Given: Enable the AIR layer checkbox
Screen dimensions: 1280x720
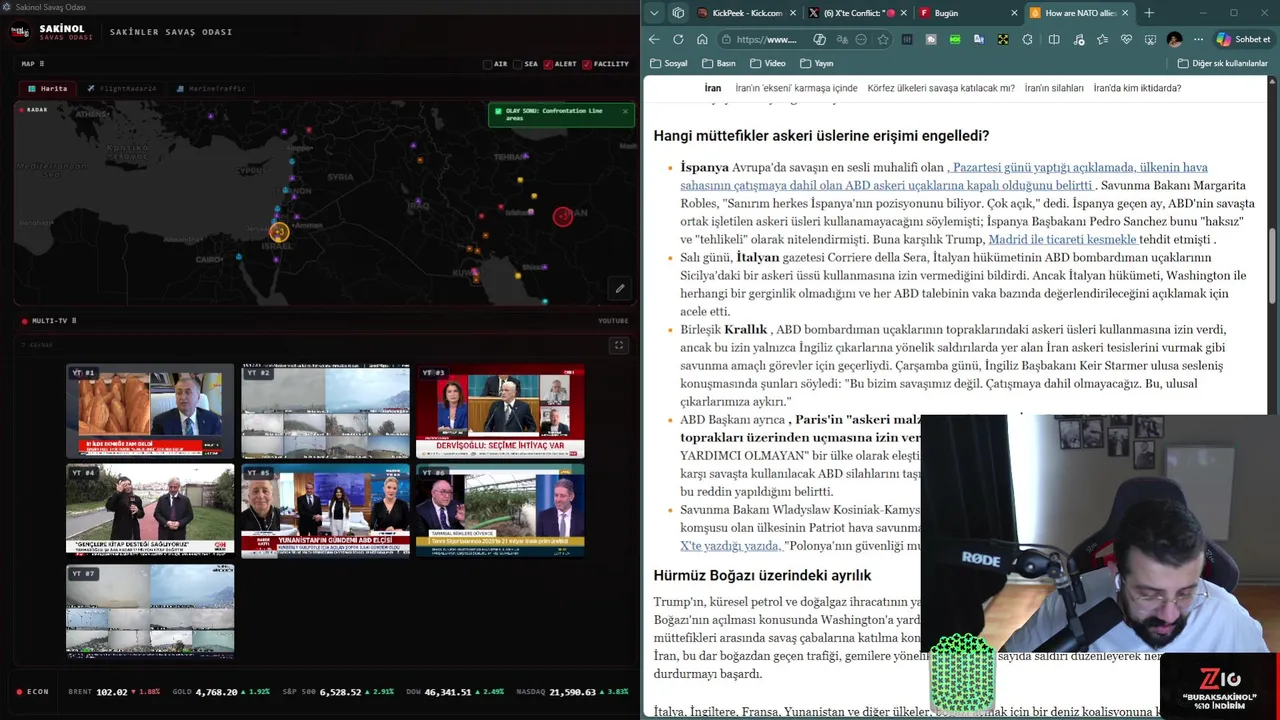Looking at the screenshot, I should [487, 64].
